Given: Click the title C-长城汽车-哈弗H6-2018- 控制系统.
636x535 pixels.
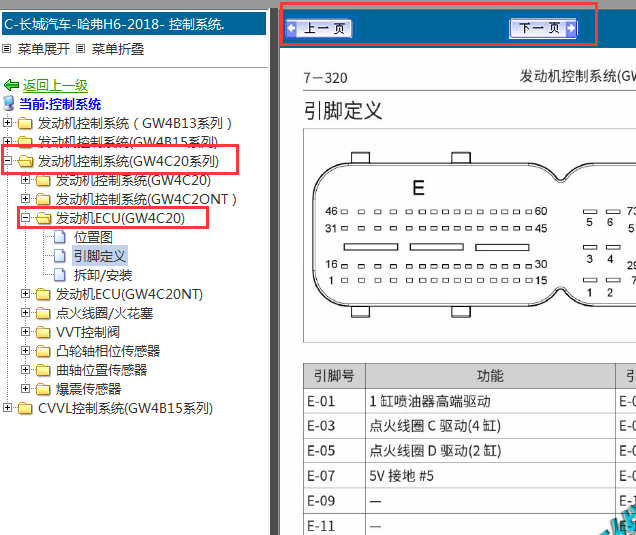Looking at the screenshot, I should coord(114,24).
